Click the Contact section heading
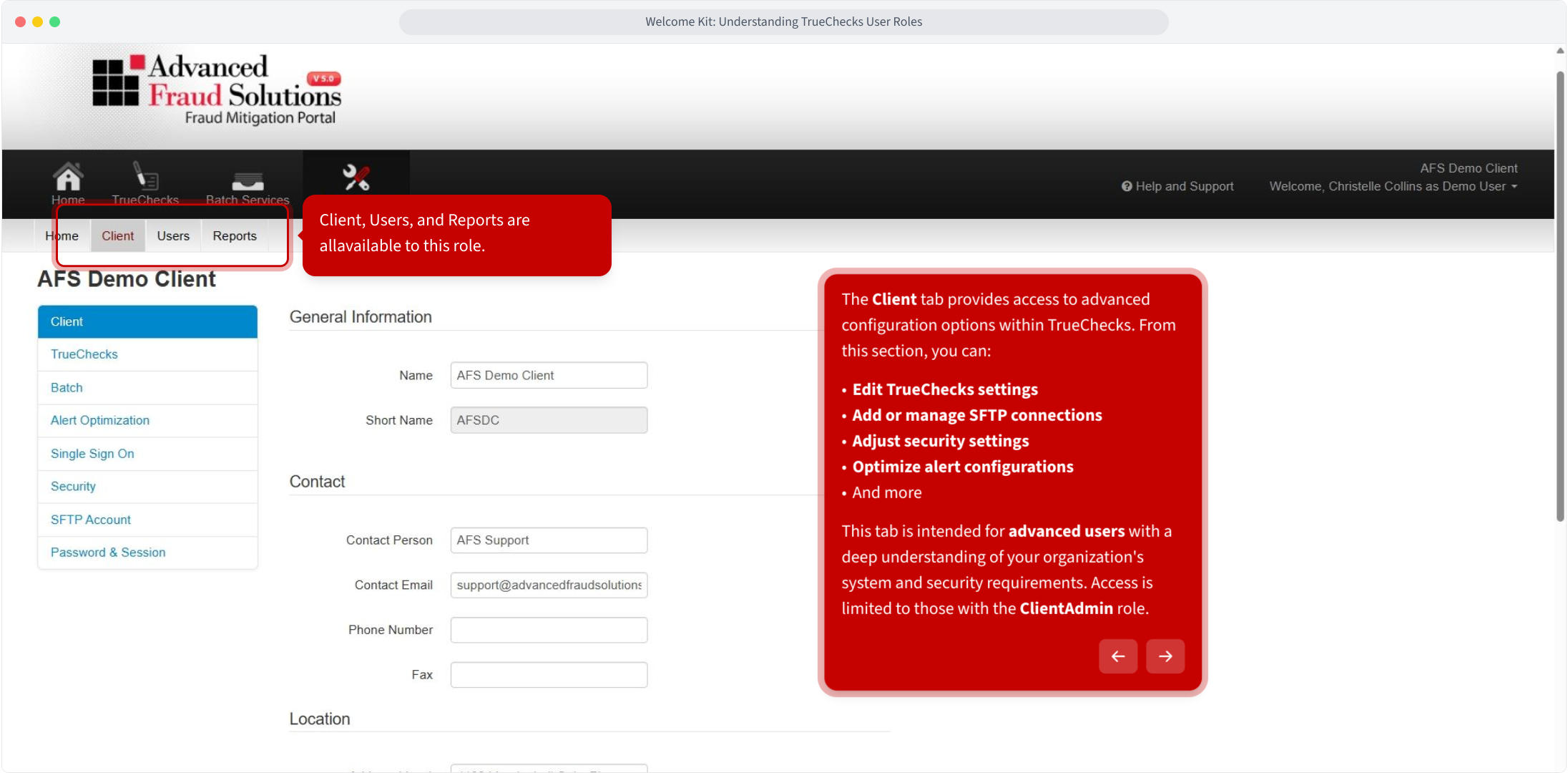The image size is (1568, 773). click(317, 482)
